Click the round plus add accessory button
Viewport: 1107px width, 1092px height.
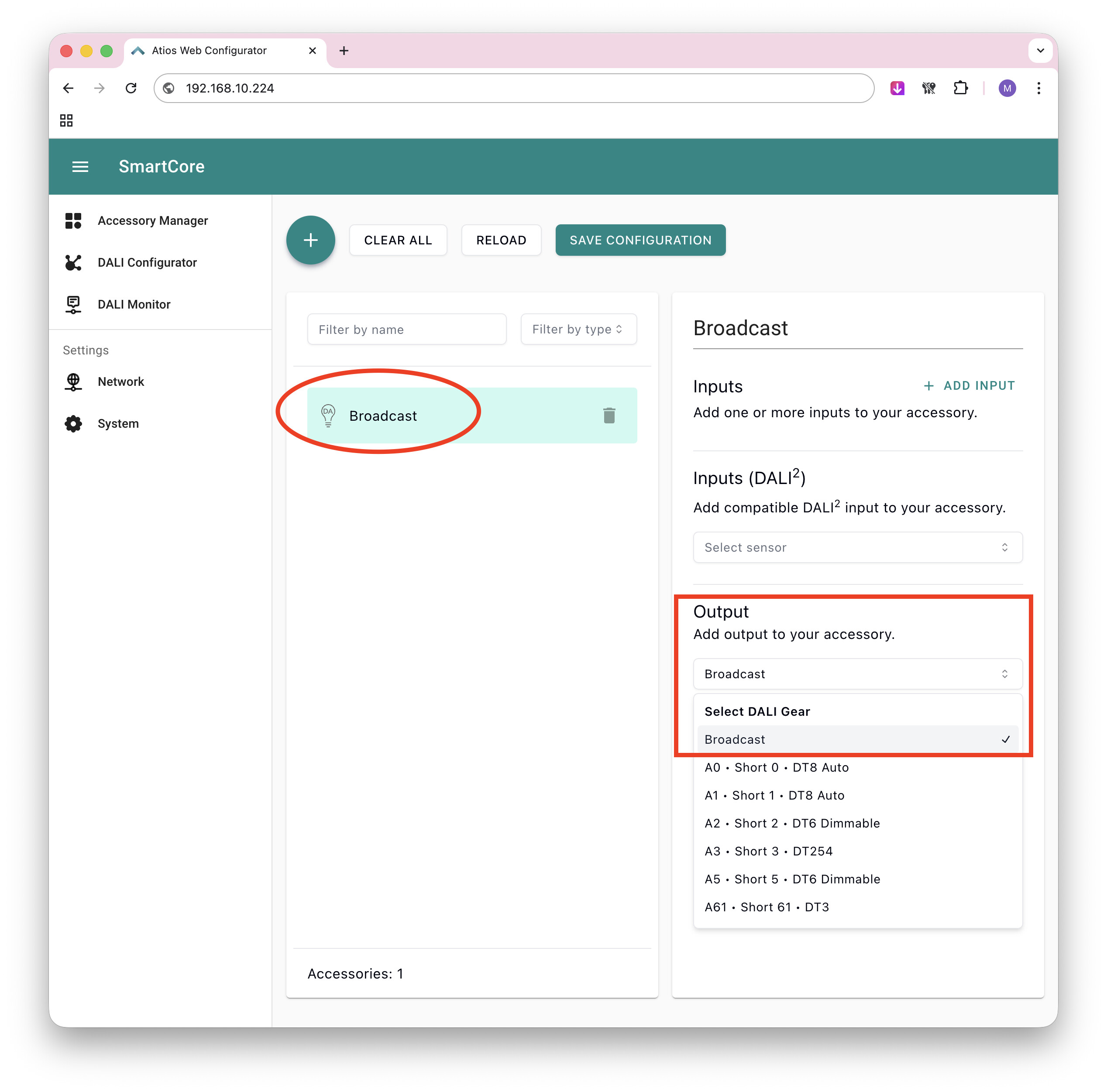pyautogui.click(x=310, y=240)
